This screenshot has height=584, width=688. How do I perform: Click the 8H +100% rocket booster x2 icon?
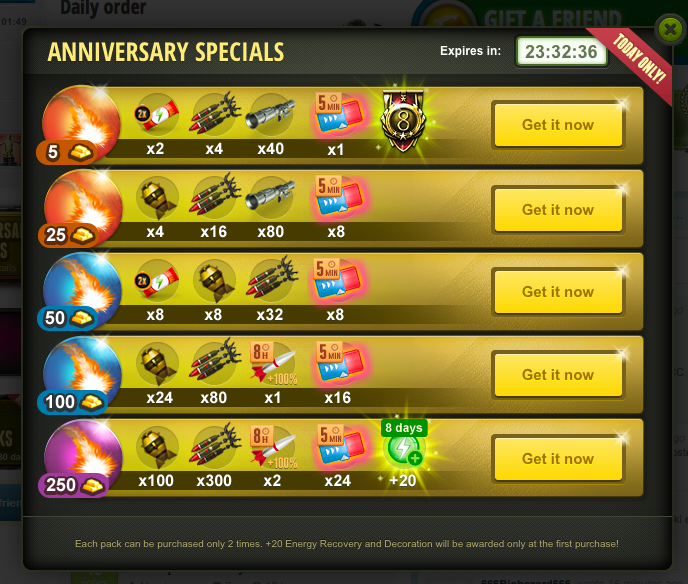click(273, 447)
